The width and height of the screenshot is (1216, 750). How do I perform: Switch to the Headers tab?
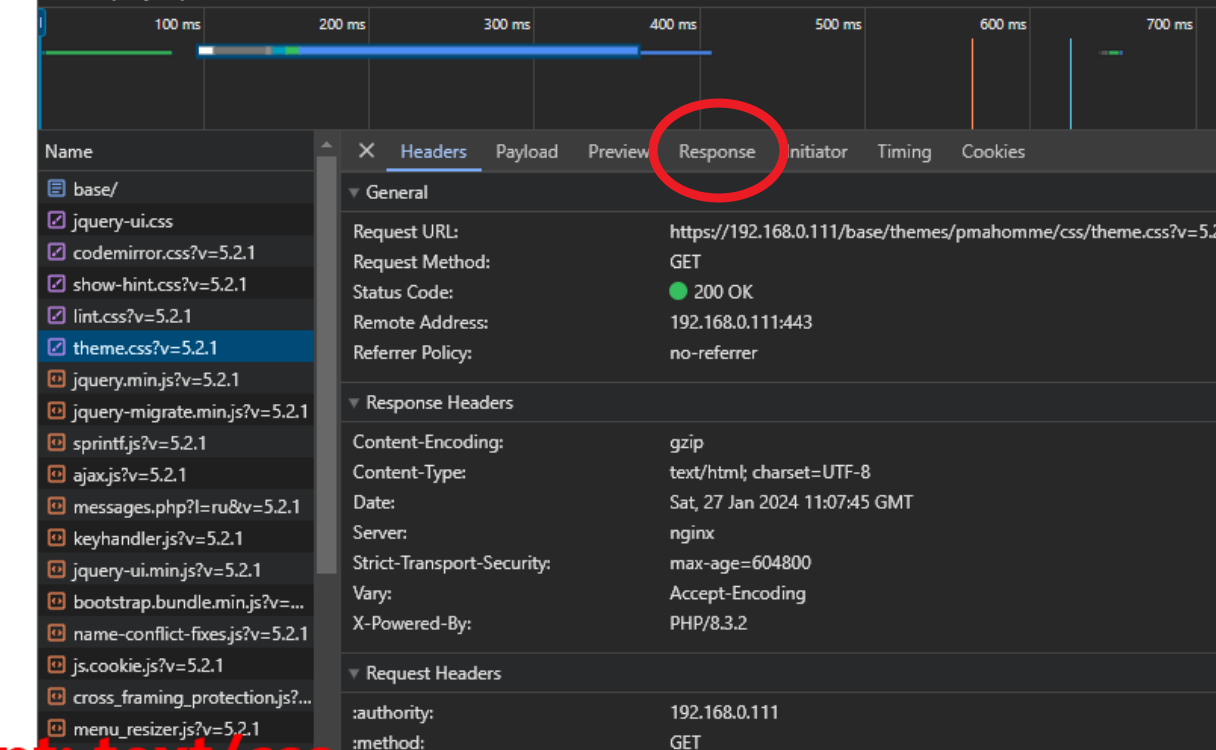click(x=433, y=152)
